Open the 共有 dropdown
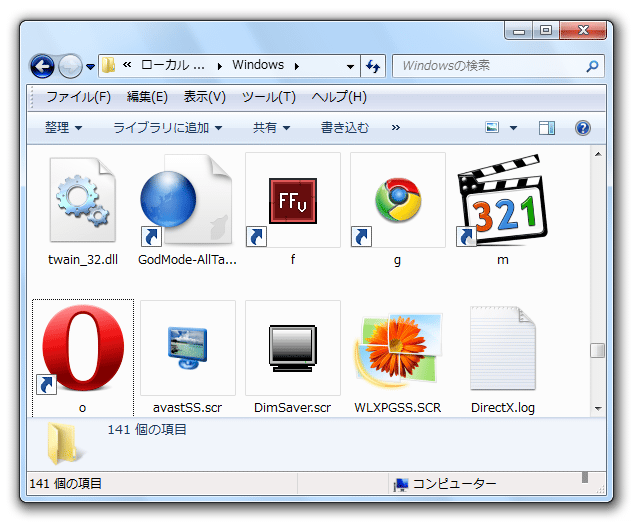Image resolution: width=637 pixels, height=526 pixels. [271, 128]
